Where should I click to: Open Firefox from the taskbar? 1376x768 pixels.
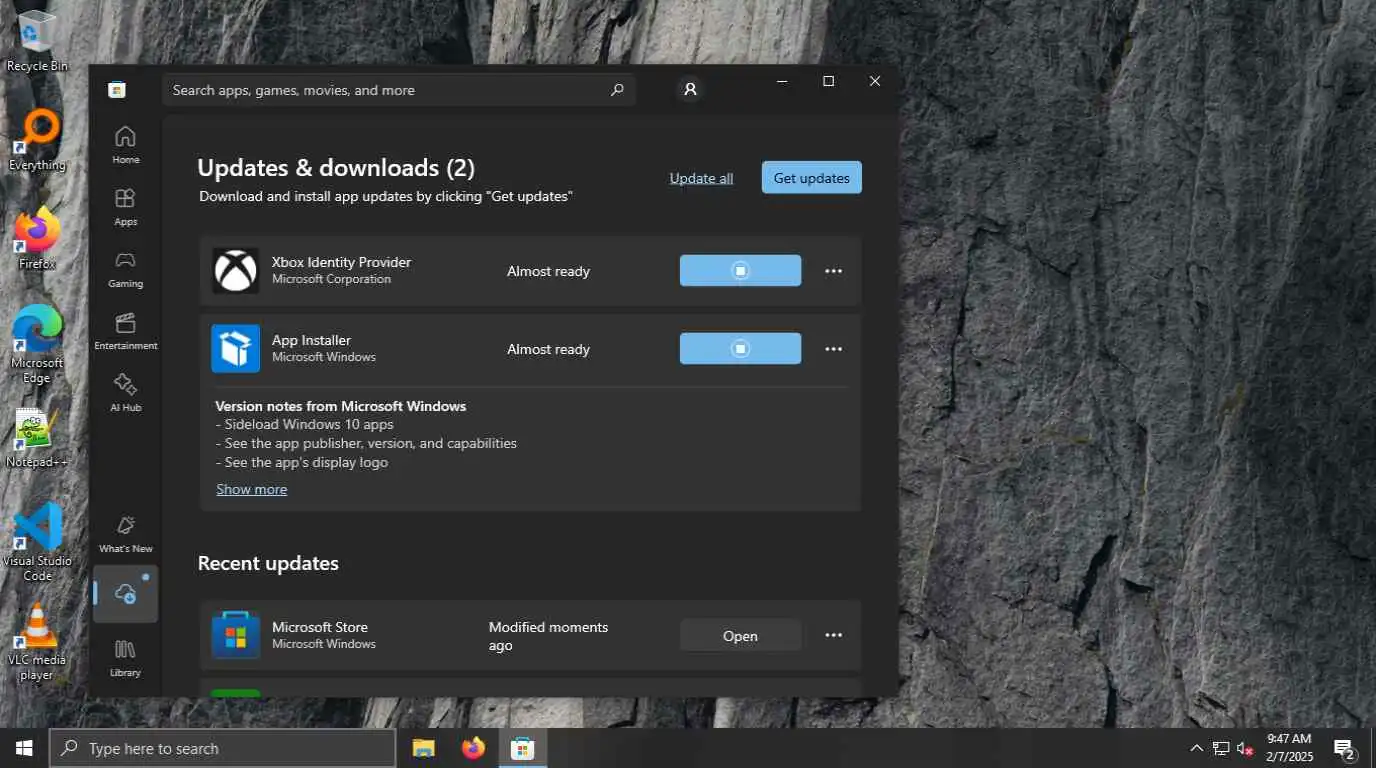pyautogui.click(x=473, y=748)
